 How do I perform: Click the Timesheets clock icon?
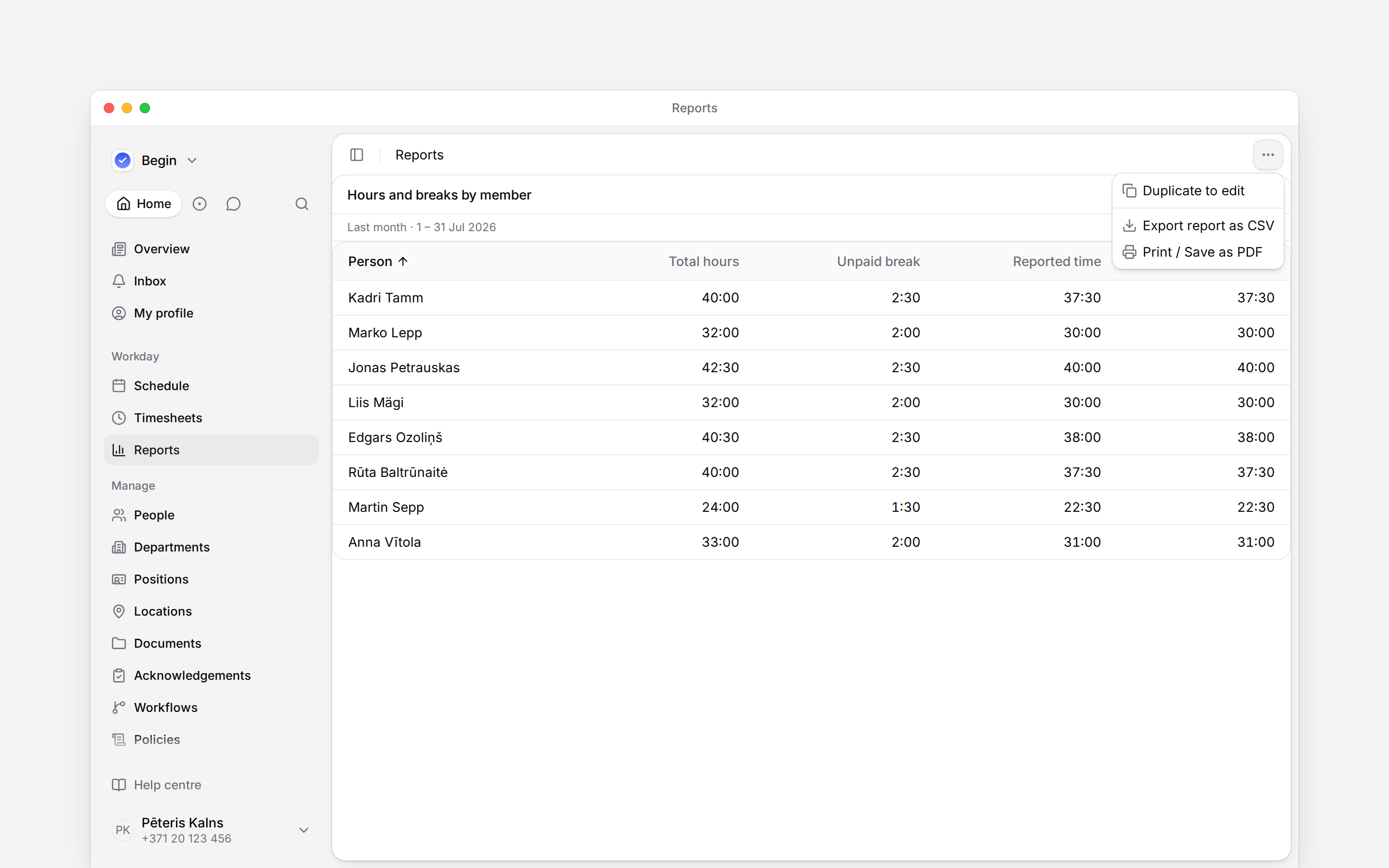pyautogui.click(x=119, y=418)
